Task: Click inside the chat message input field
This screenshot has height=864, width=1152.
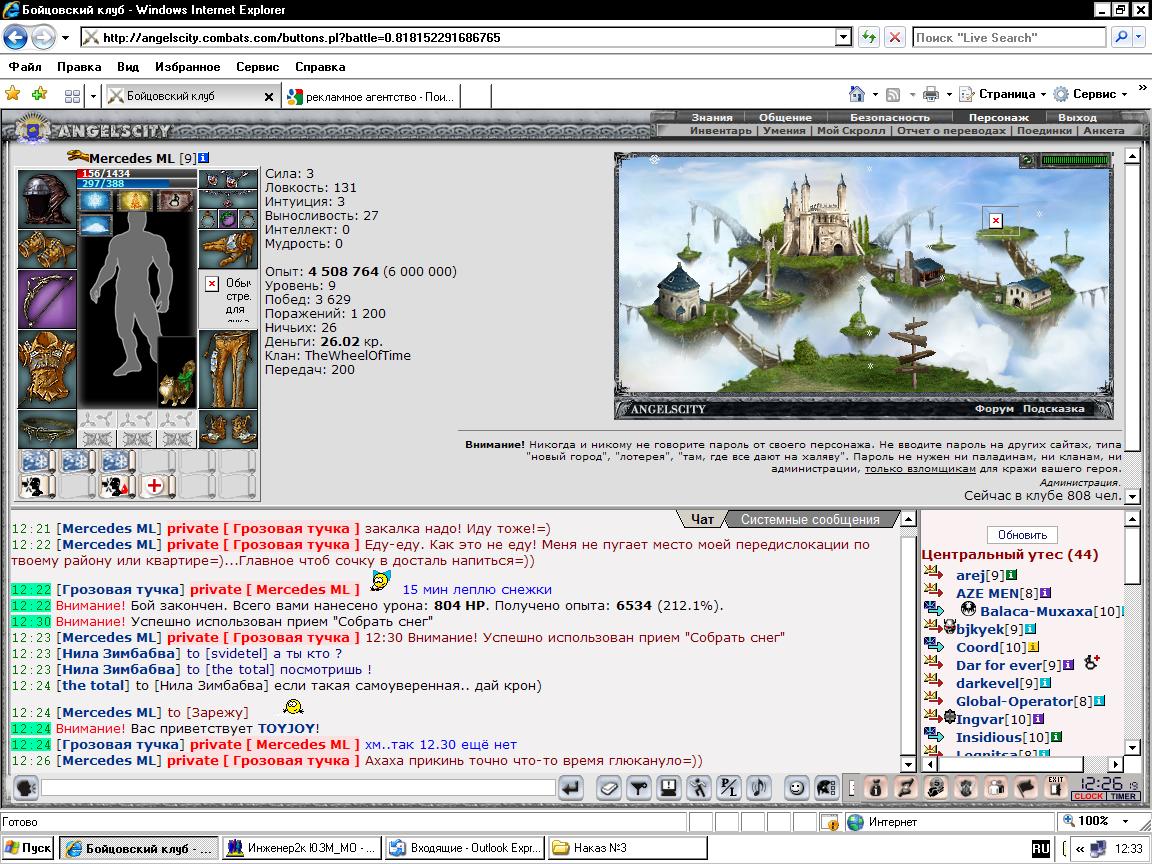Action: (x=298, y=788)
